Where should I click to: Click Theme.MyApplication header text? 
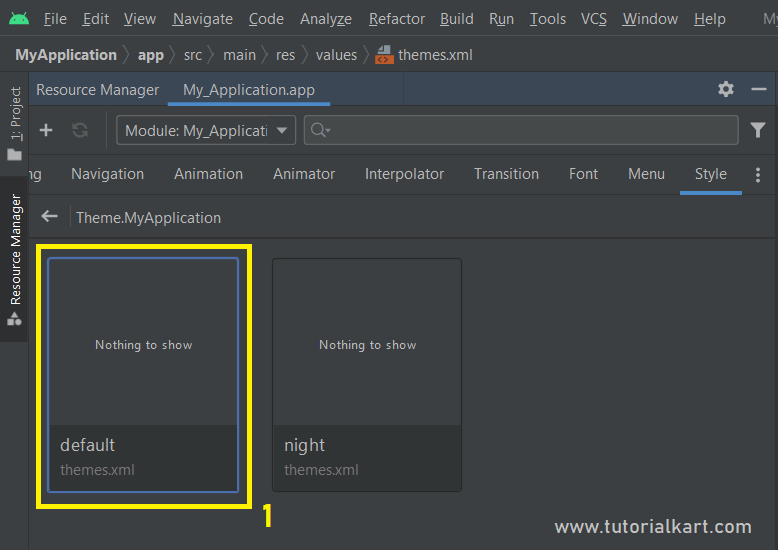(148, 217)
